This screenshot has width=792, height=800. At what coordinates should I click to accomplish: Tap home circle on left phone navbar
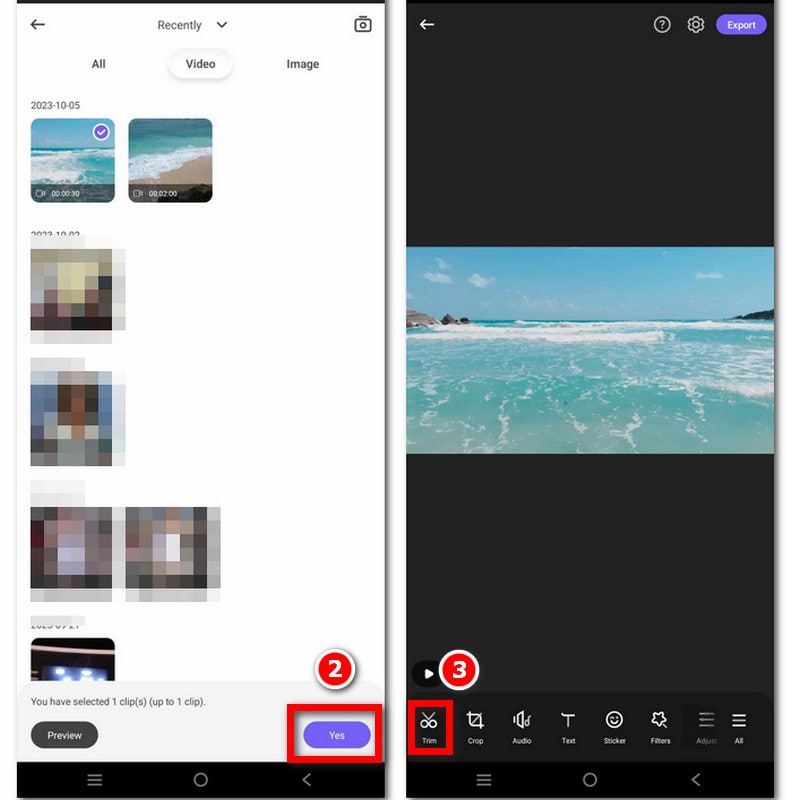click(x=201, y=780)
